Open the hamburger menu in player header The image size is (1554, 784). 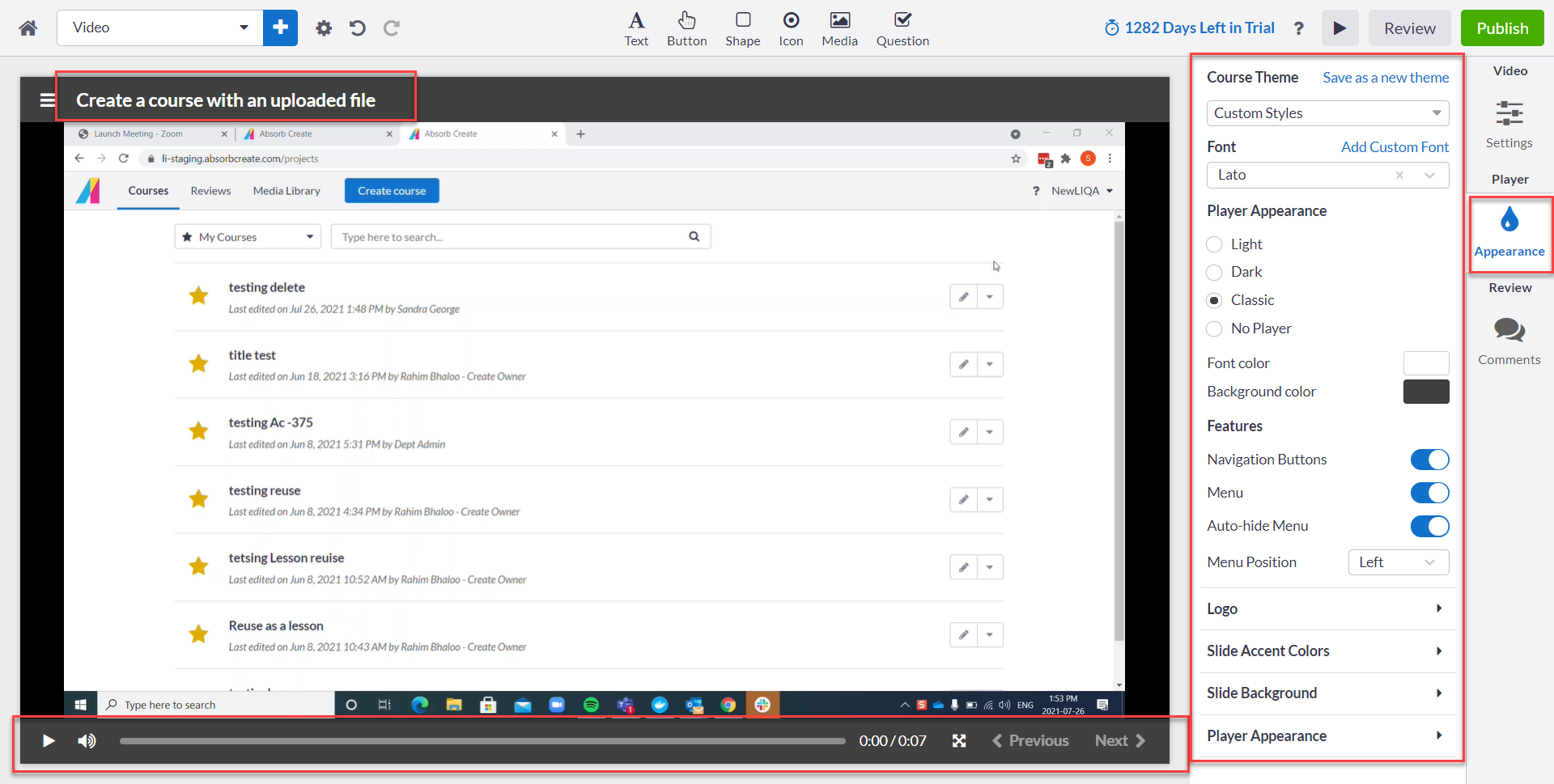[x=48, y=100]
